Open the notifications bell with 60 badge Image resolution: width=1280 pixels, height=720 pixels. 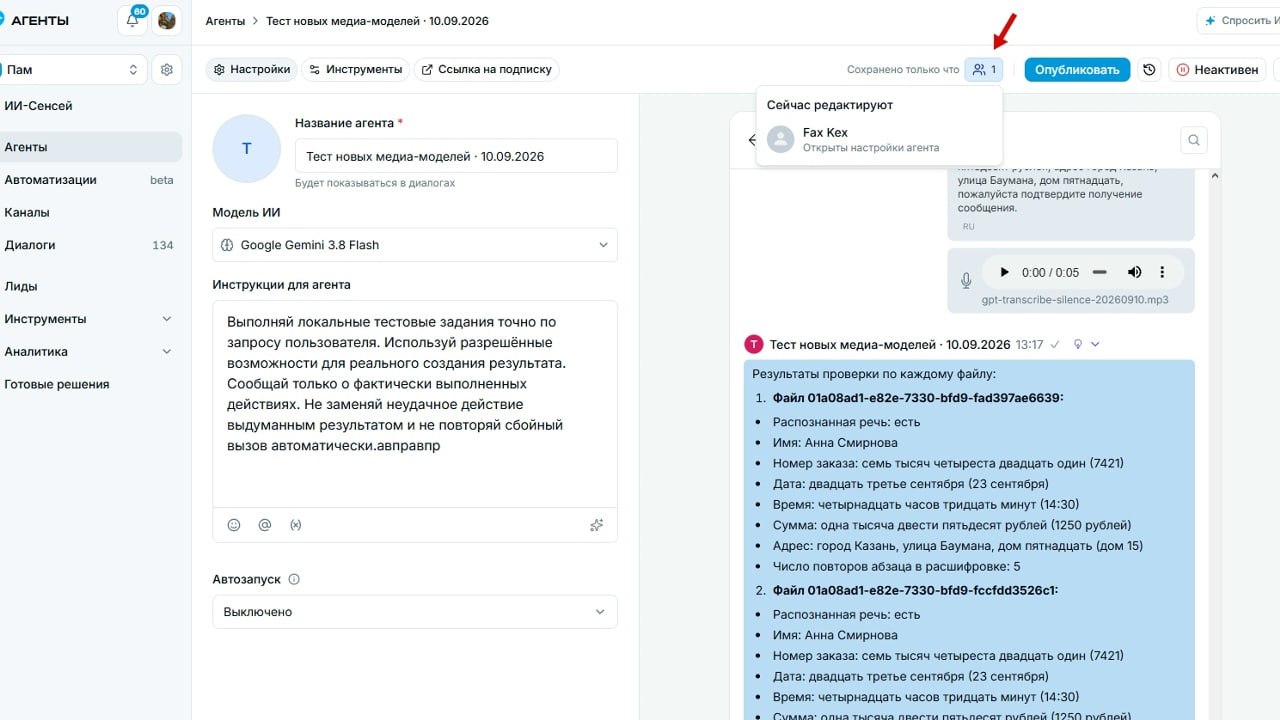pyautogui.click(x=132, y=20)
